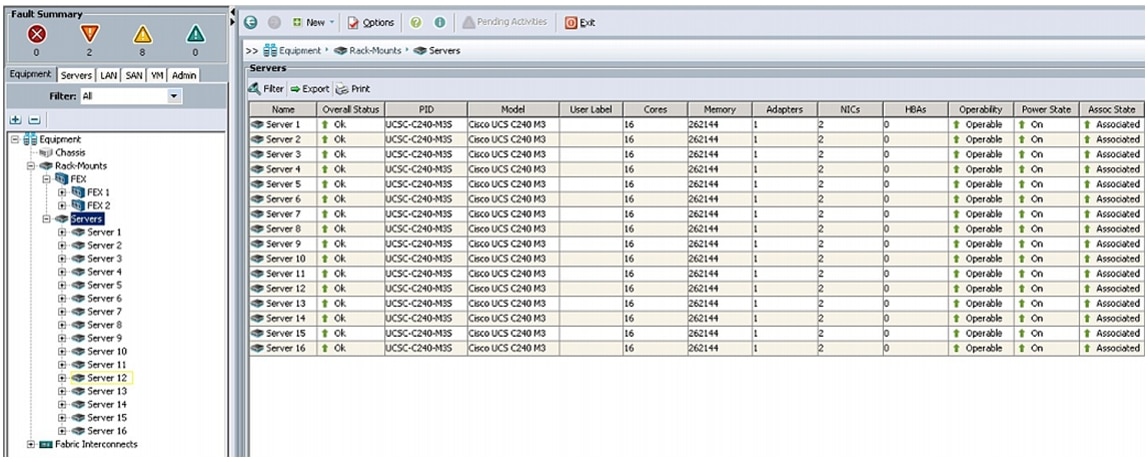Expand the Server 5 tree node

coord(63,285)
